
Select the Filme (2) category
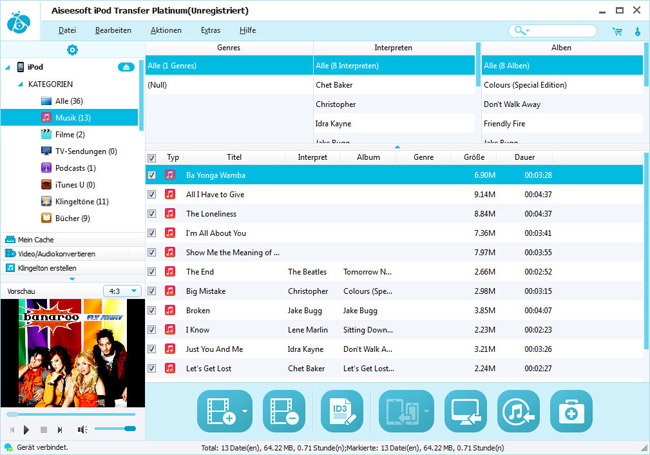(x=70, y=134)
